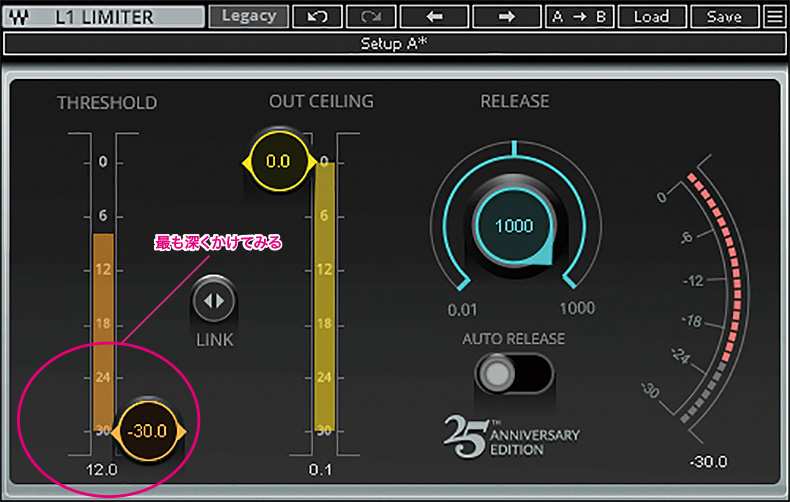Redo the last change
Image resolution: width=790 pixels, height=502 pixels.
(x=371, y=17)
